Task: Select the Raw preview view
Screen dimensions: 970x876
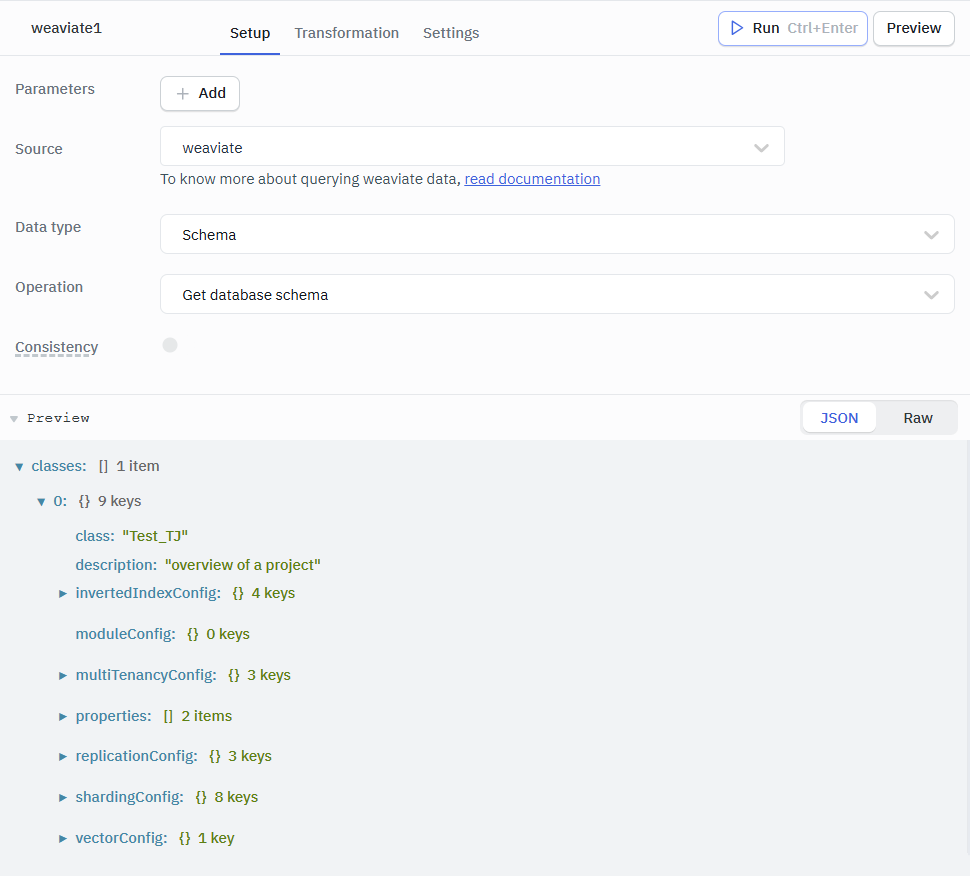Action: [x=917, y=418]
